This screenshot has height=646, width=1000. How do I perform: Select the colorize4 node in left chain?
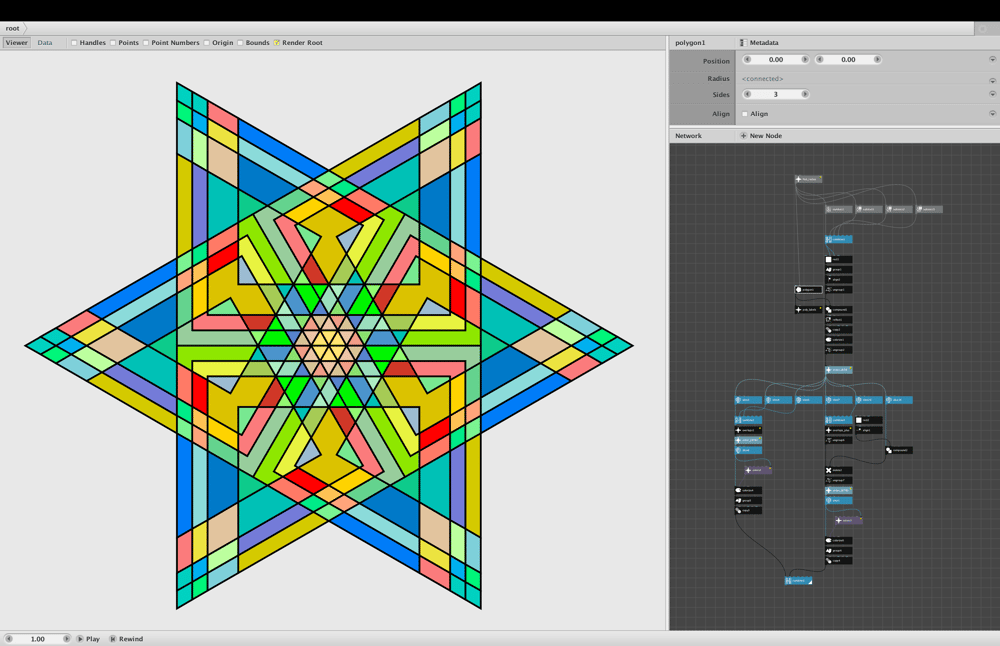748,490
